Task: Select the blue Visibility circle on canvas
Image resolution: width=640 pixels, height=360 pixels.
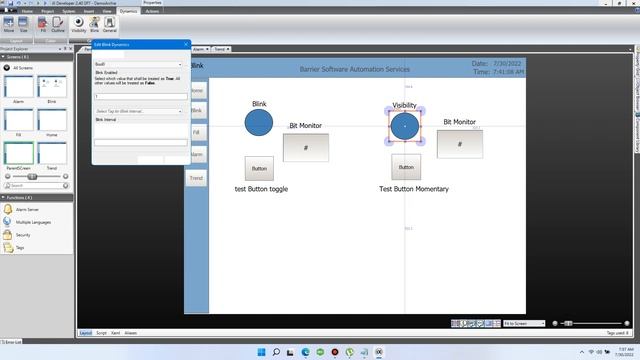Action: pos(405,126)
